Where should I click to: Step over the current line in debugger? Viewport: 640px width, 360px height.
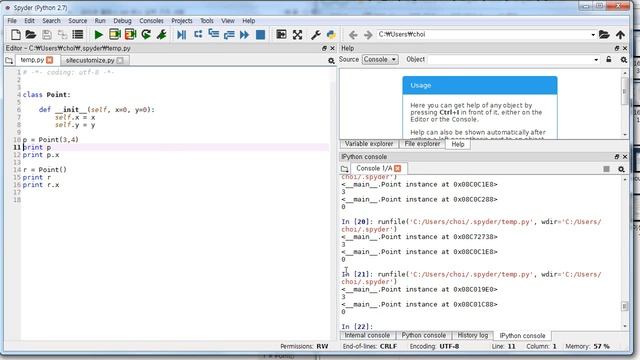[x=198, y=35]
